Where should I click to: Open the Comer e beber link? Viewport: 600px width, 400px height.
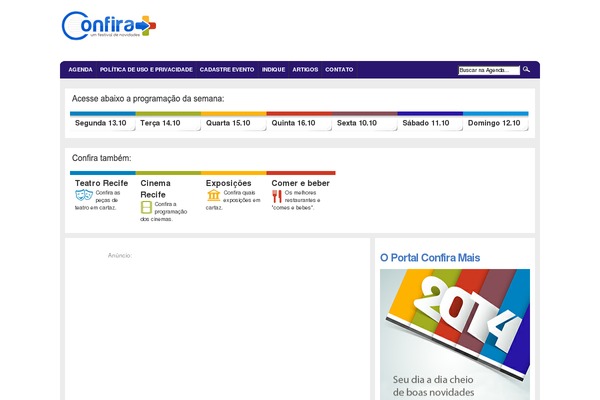(x=300, y=183)
